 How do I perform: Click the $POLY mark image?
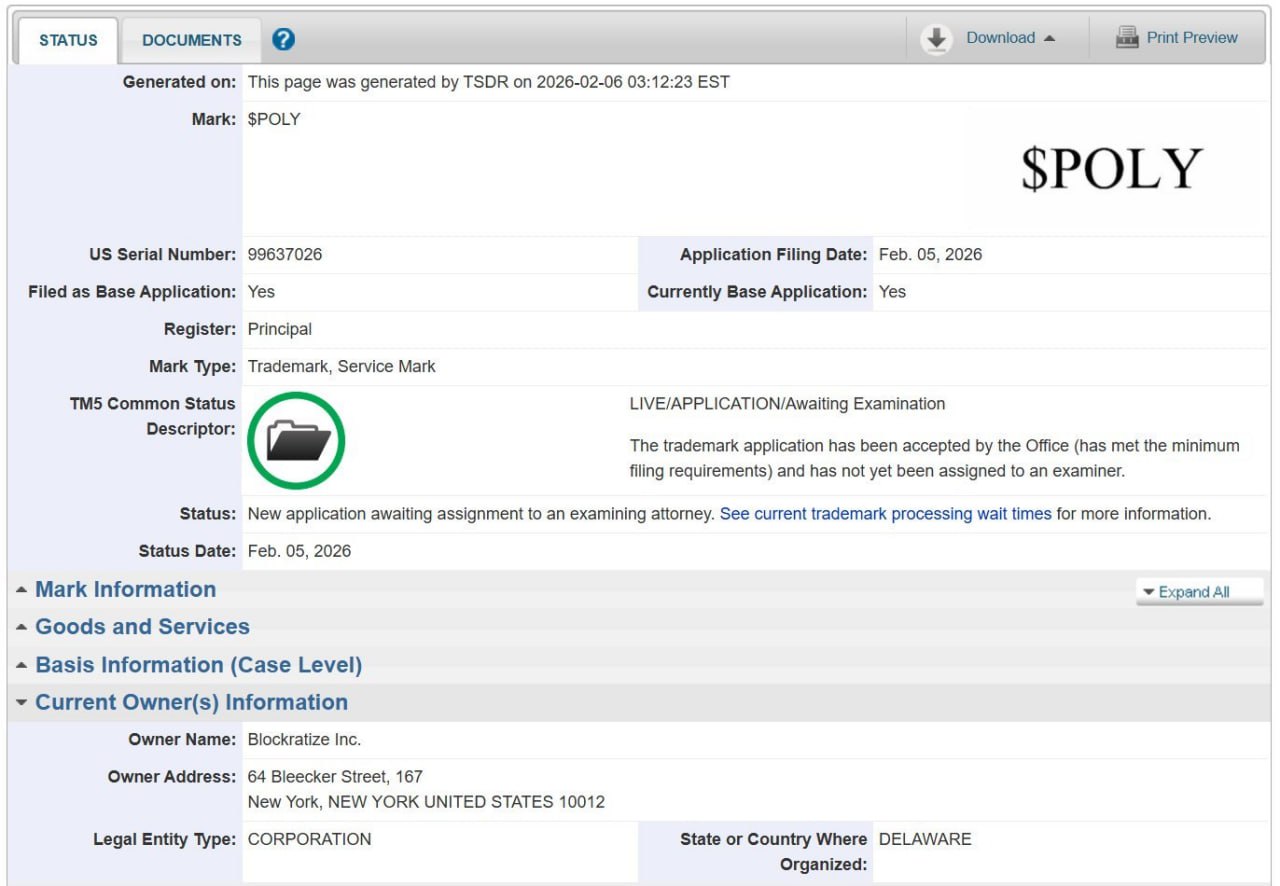tap(1110, 169)
